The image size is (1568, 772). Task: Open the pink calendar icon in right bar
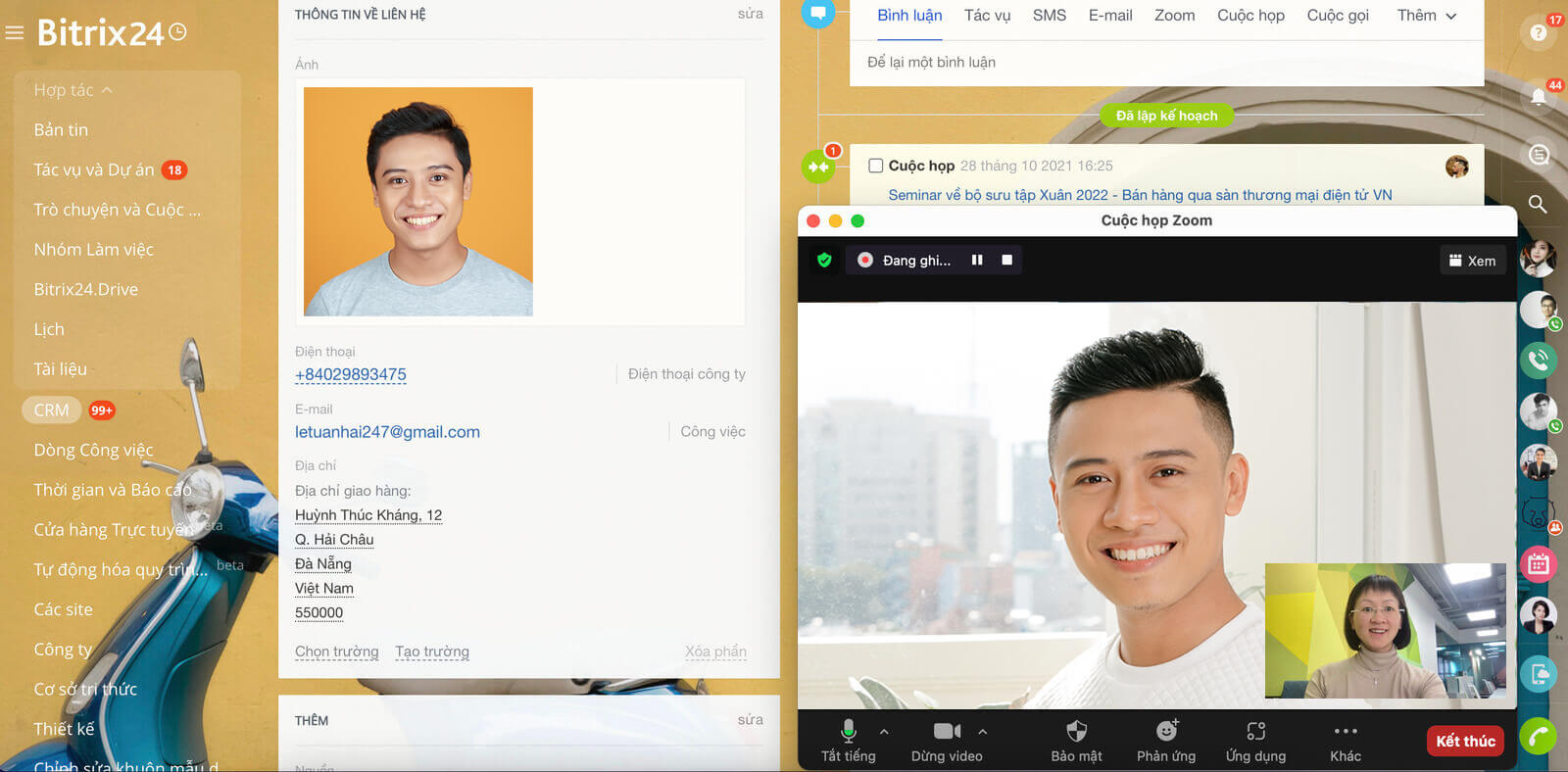pyautogui.click(x=1539, y=563)
